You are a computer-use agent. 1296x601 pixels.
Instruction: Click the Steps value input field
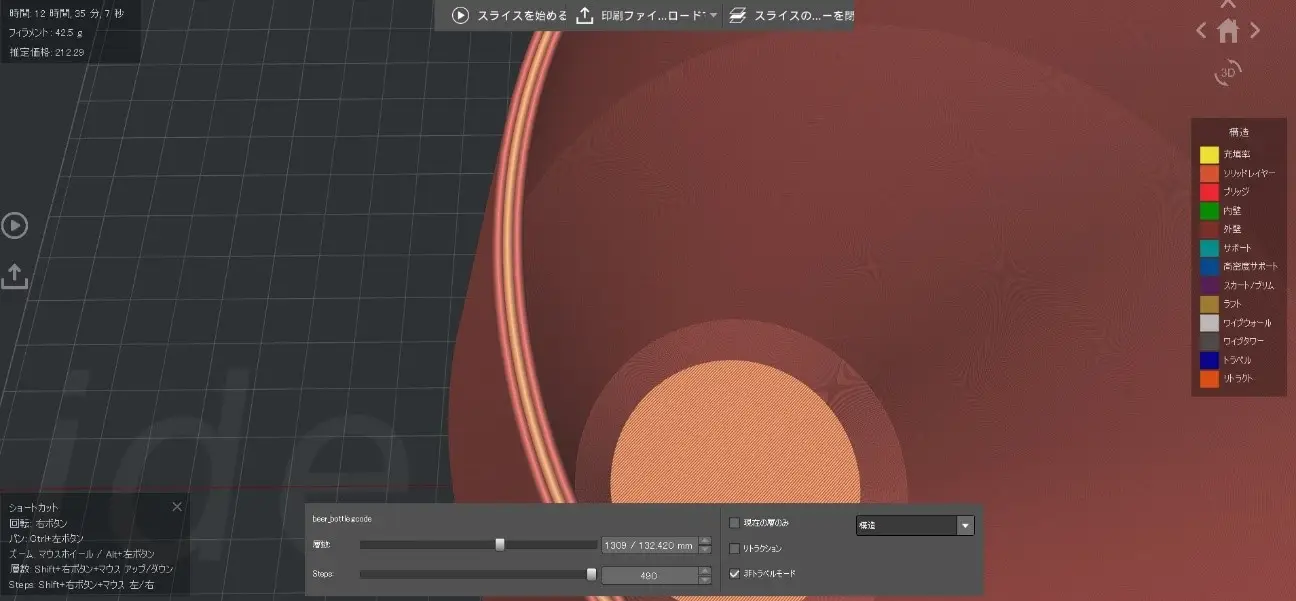pyautogui.click(x=648, y=575)
